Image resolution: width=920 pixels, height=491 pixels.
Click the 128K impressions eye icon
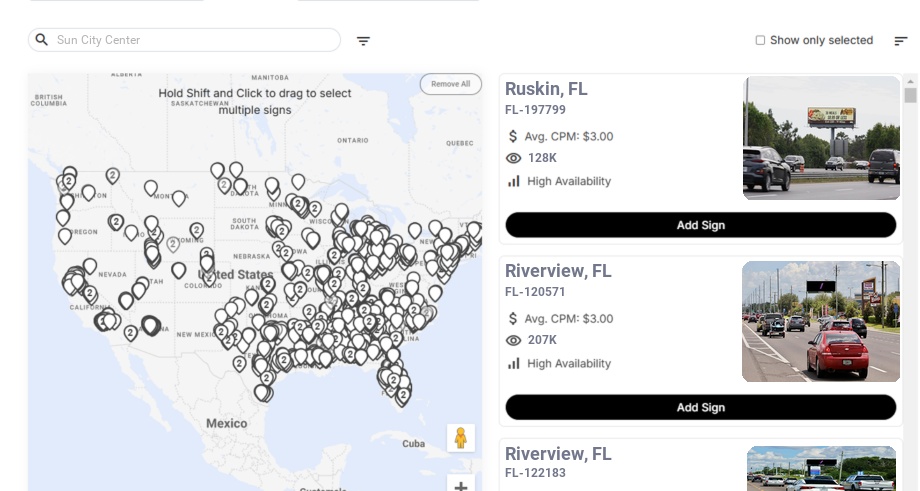pos(514,158)
